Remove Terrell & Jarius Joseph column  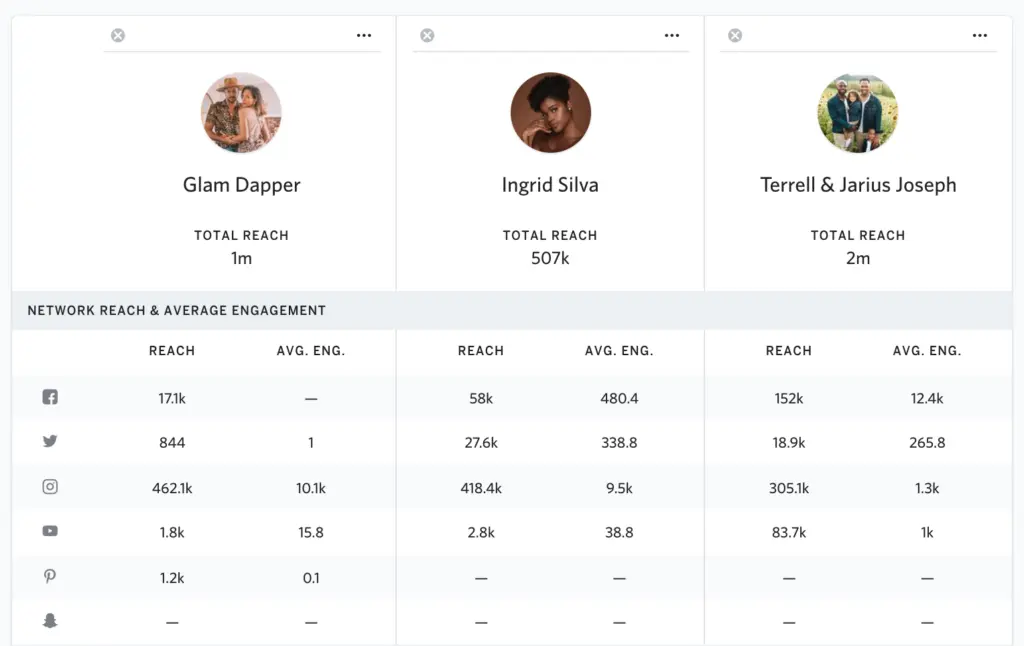[x=735, y=36]
